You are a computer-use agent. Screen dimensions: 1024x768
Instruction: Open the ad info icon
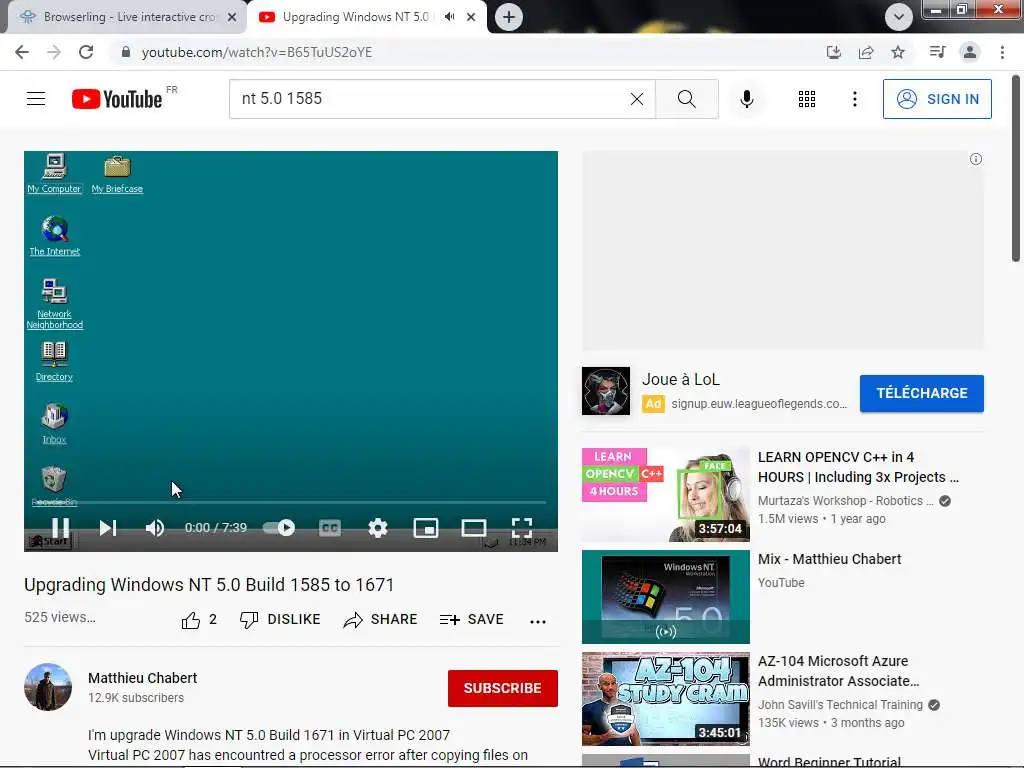pos(976,159)
